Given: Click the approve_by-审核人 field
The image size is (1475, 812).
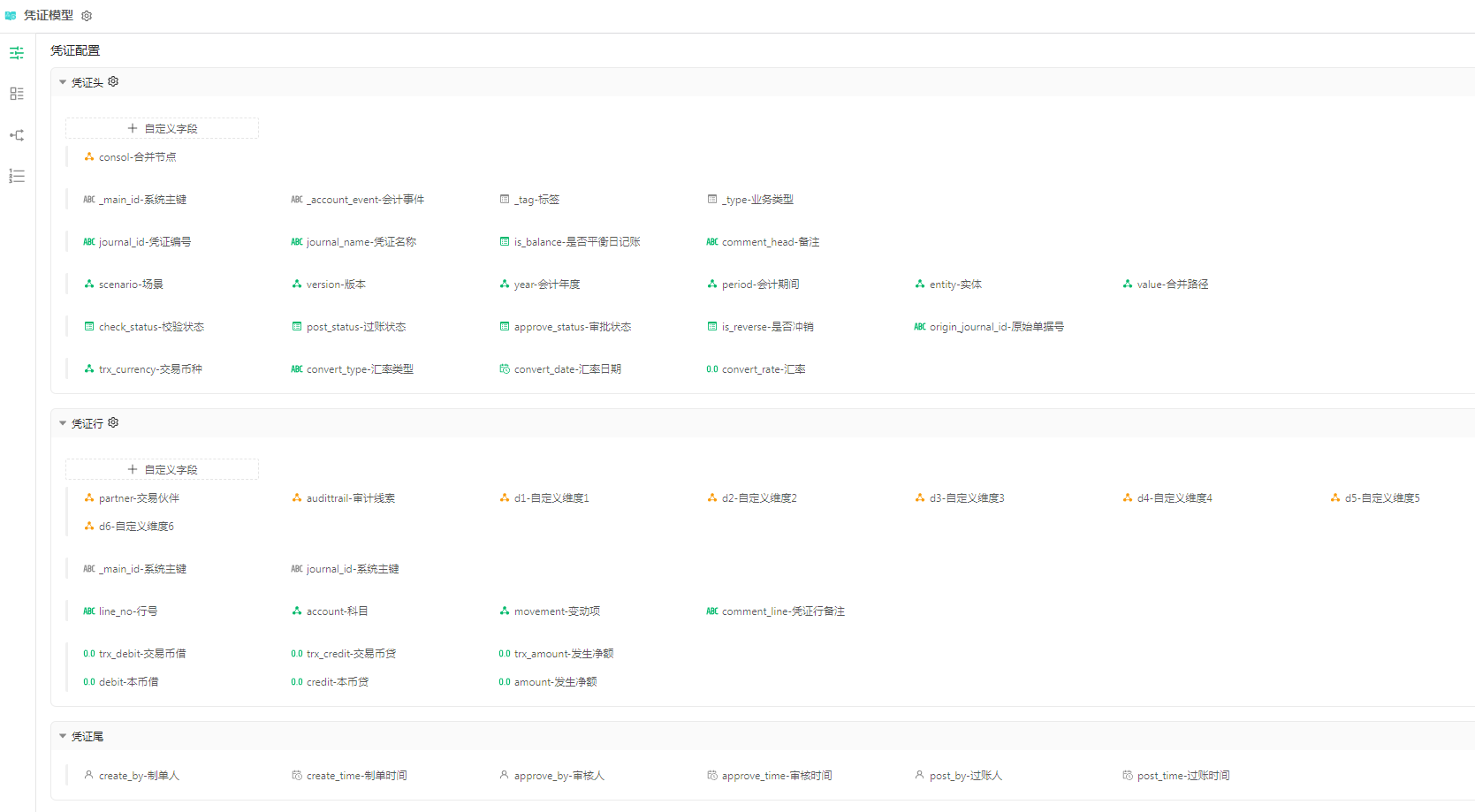Looking at the screenshot, I should [x=559, y=776].
